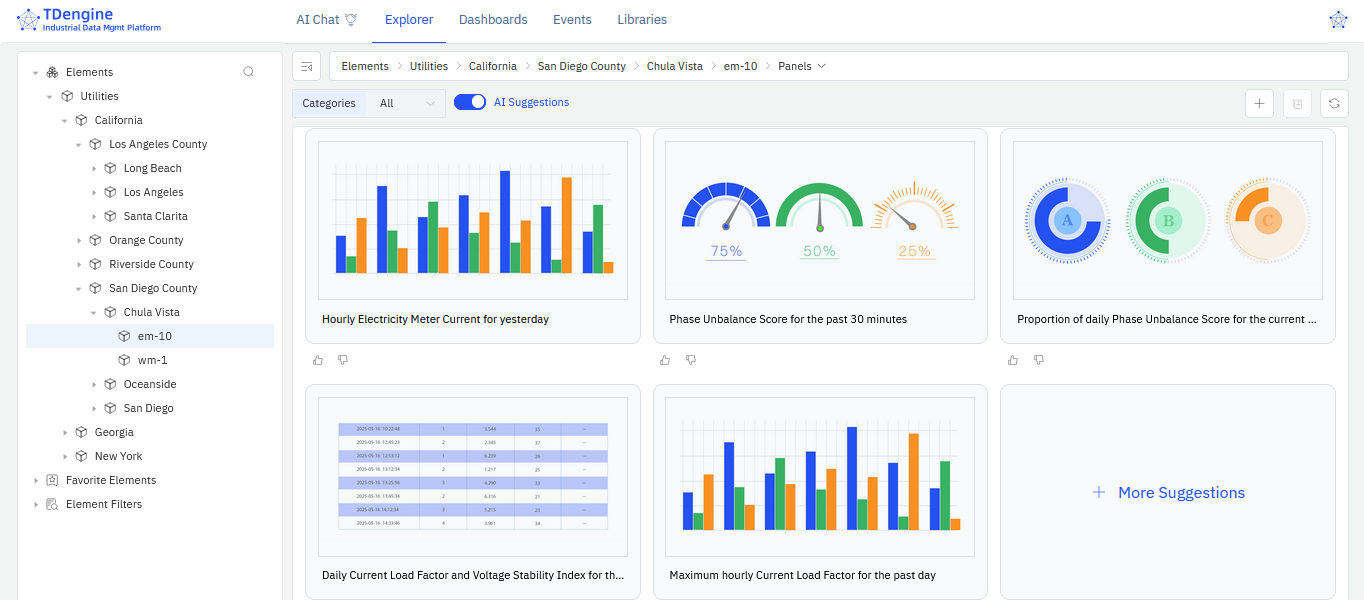The width and height of the screenshot is (1364, 600).
Task: Open the user avatar icon top right
Action: click(x=1338, y=20)
